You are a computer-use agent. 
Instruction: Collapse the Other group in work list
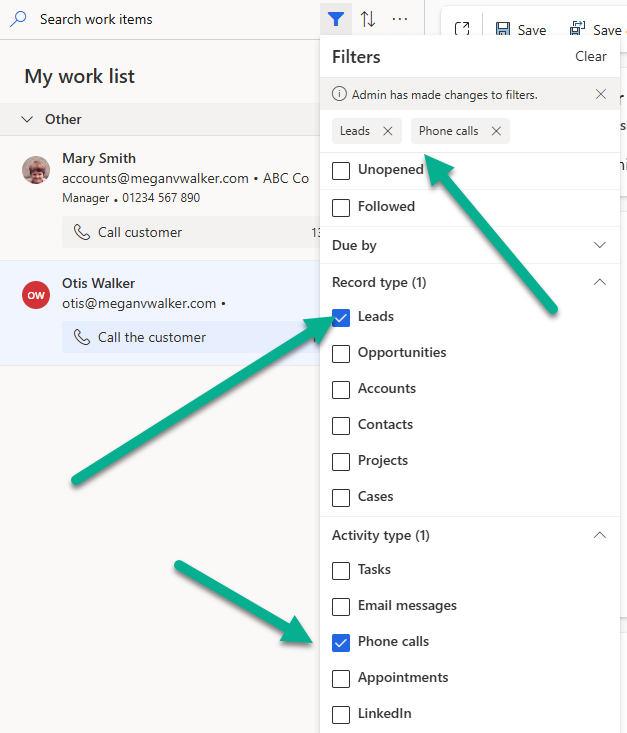tap(27, 119)
